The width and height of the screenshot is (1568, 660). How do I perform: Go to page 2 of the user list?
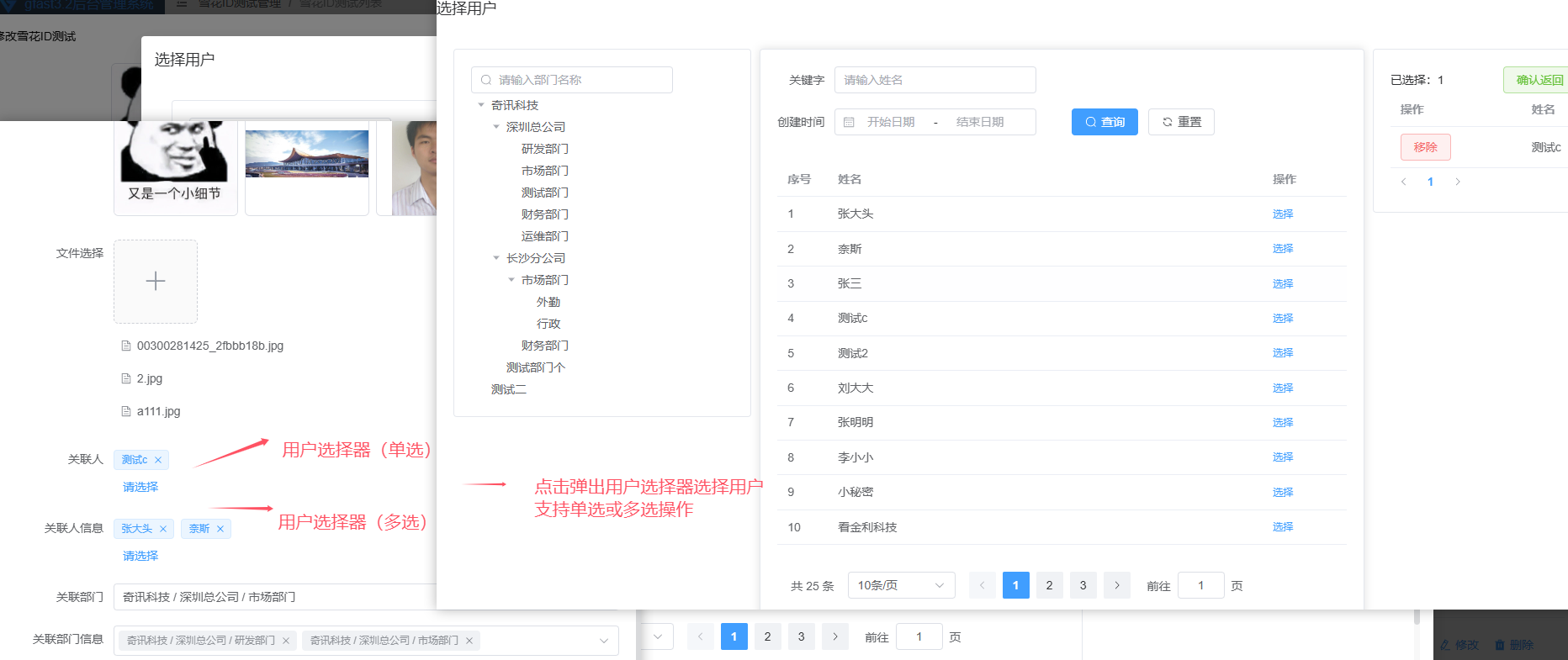(x=1049, y=585)
